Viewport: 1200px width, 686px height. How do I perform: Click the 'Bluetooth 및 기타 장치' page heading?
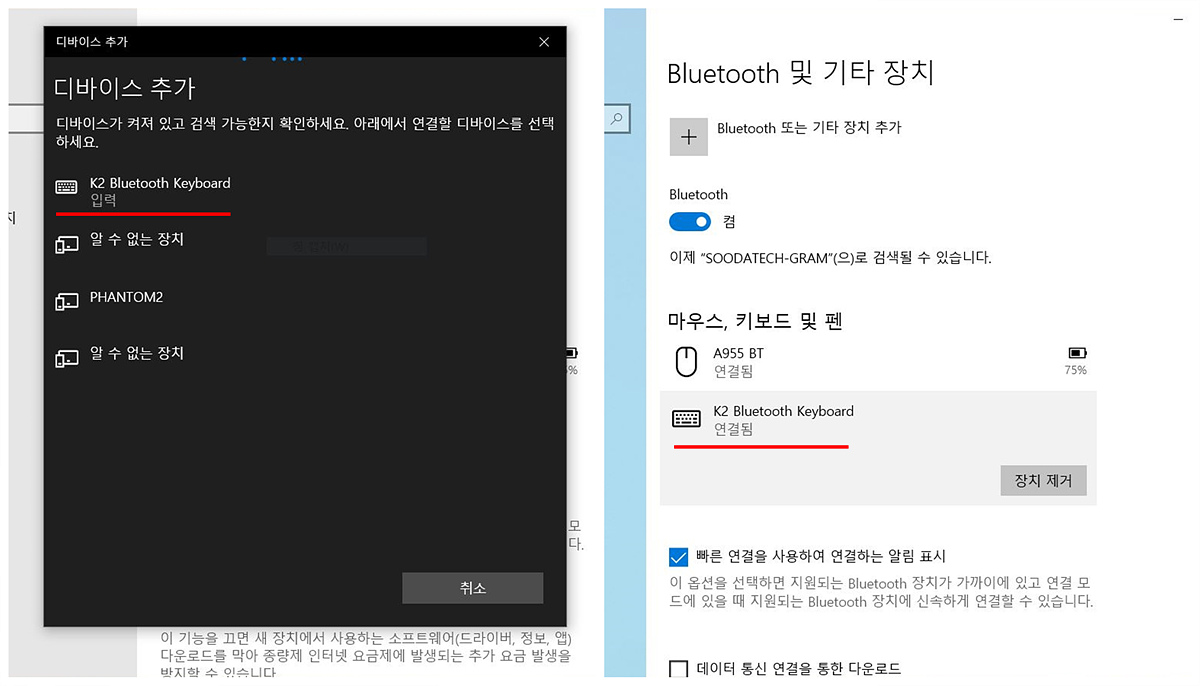click(x=800, y=73)
